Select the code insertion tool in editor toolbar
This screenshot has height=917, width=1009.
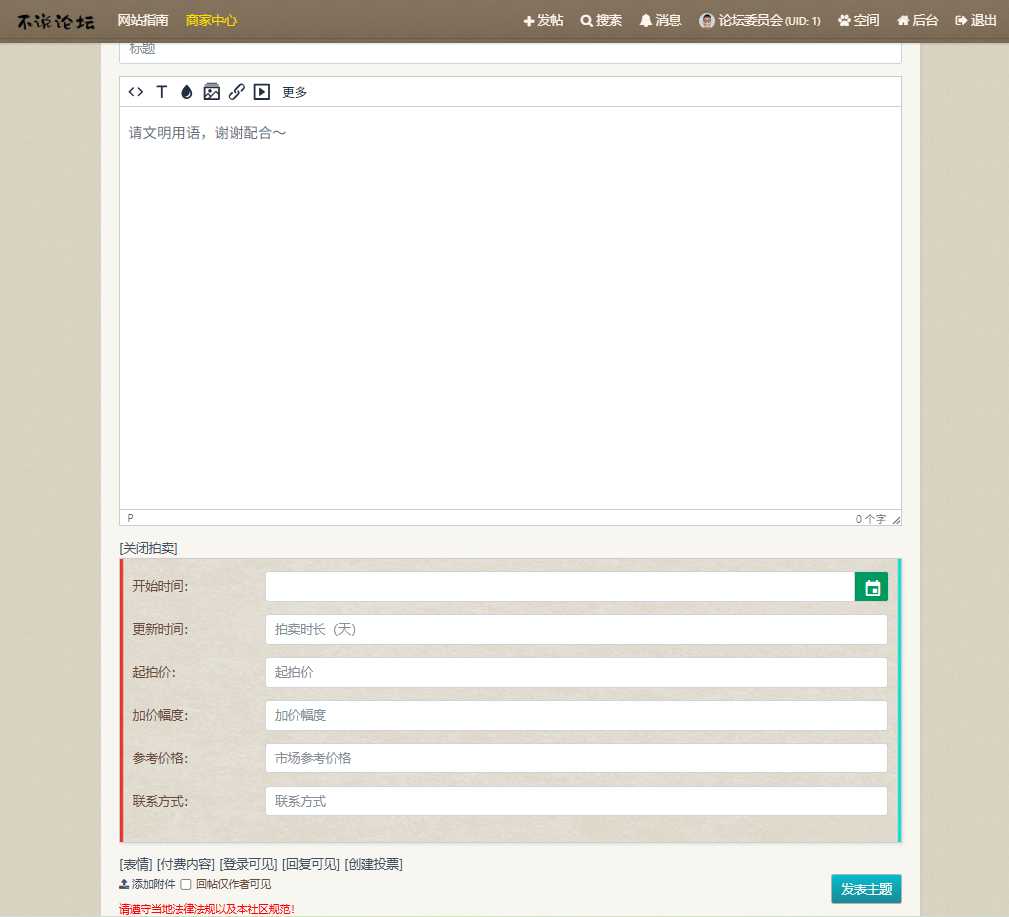pyautogui.click(x=135, y=91)
